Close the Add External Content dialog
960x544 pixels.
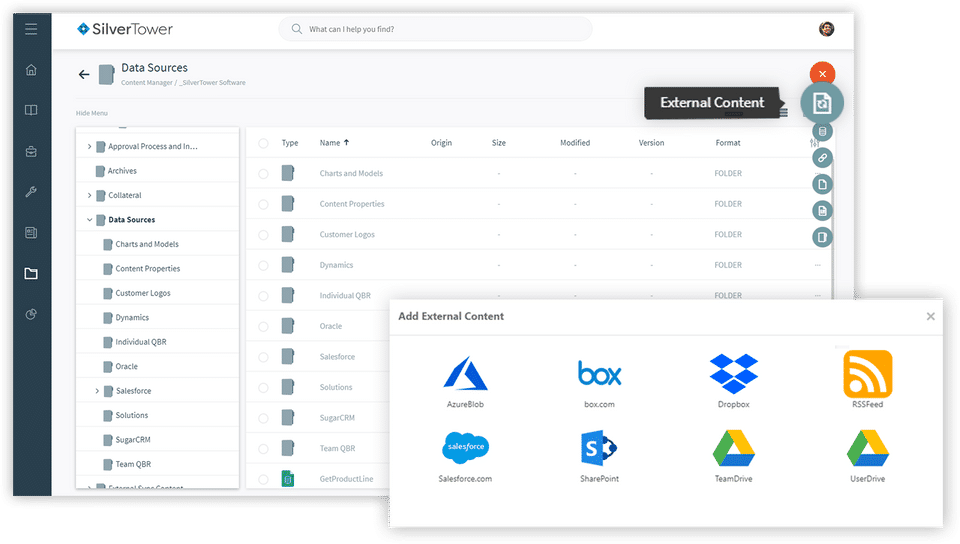pos(931,316)
